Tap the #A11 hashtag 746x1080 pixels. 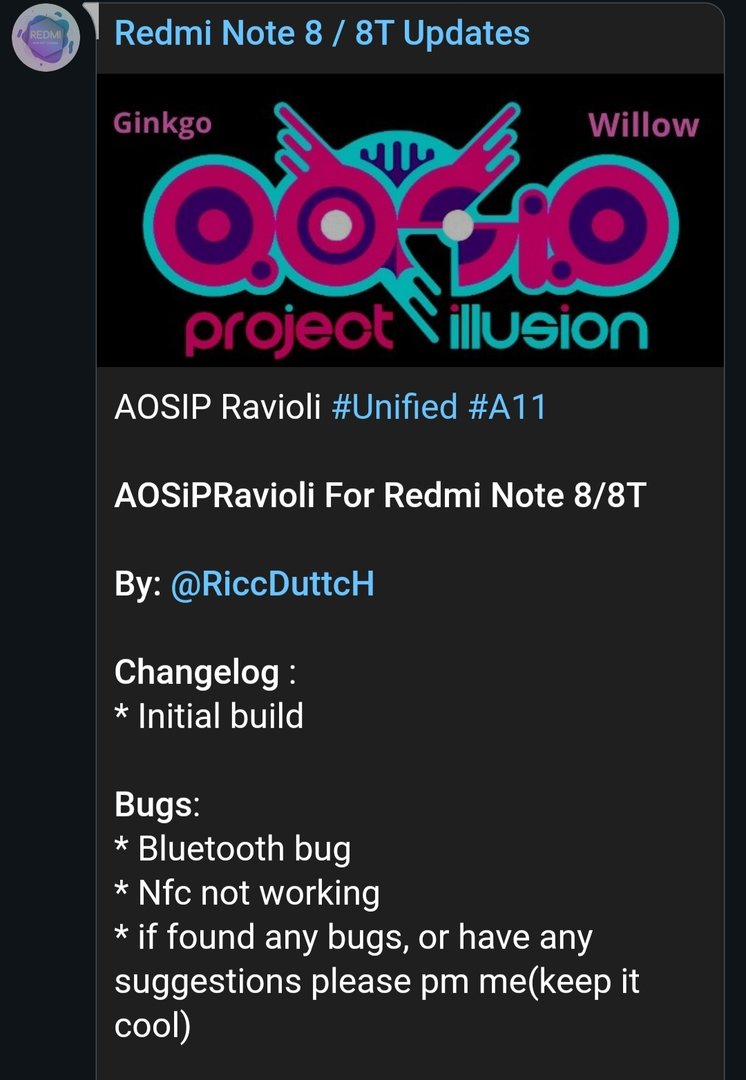click(507, 406)
